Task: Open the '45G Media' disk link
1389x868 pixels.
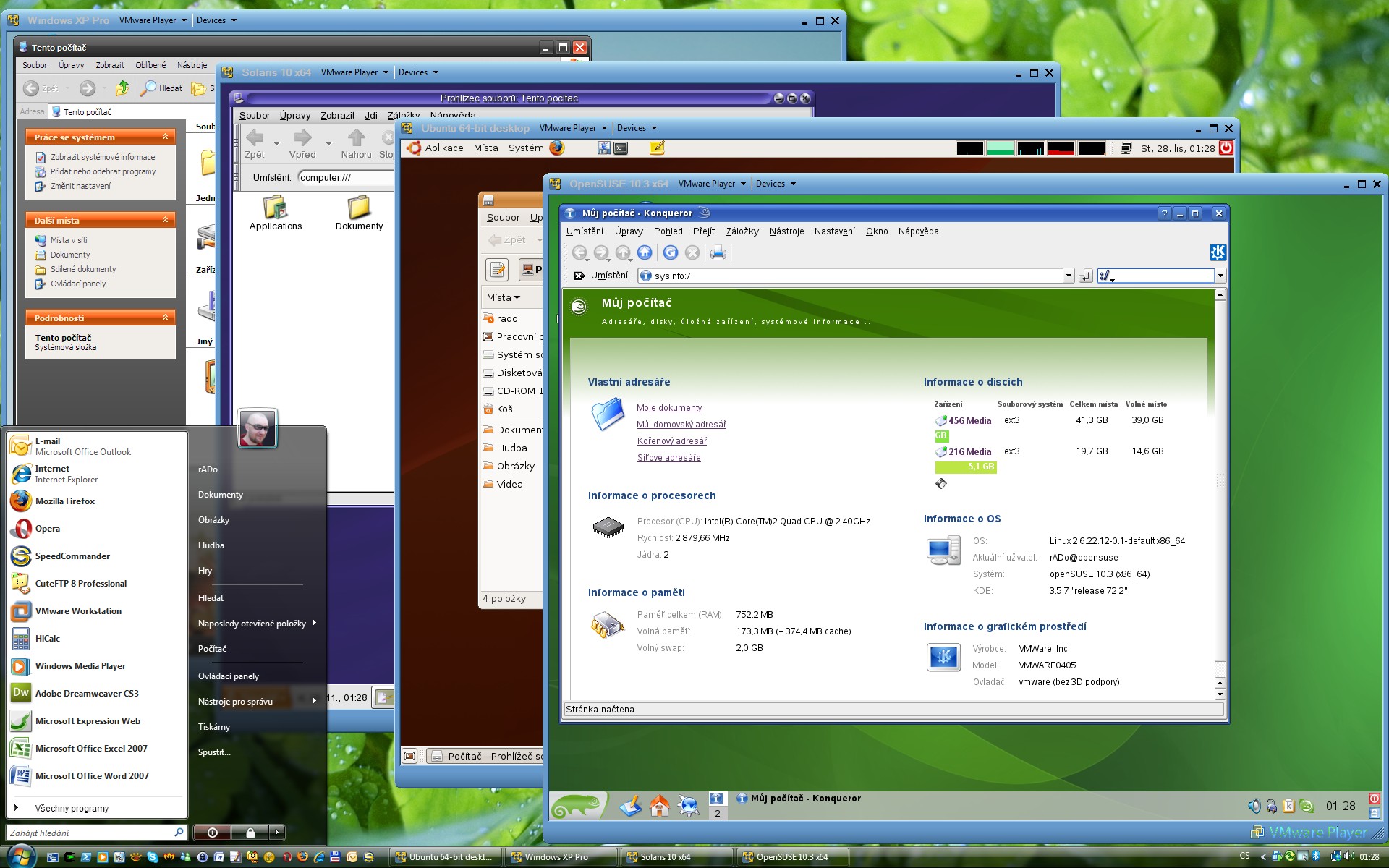Action: pos(969,421)
